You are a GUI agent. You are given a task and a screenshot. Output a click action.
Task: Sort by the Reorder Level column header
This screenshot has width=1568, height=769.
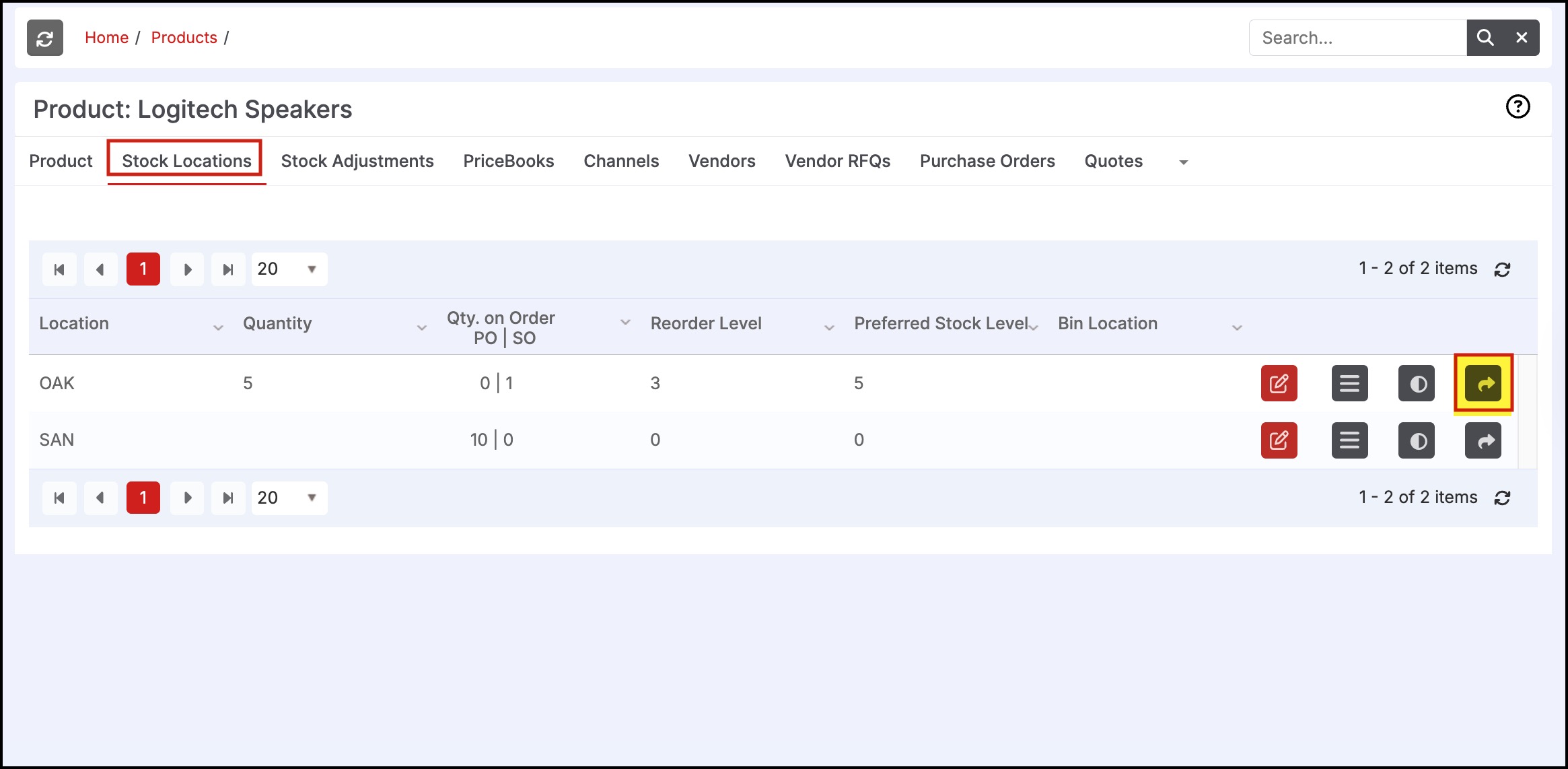[x=706, y=324]
